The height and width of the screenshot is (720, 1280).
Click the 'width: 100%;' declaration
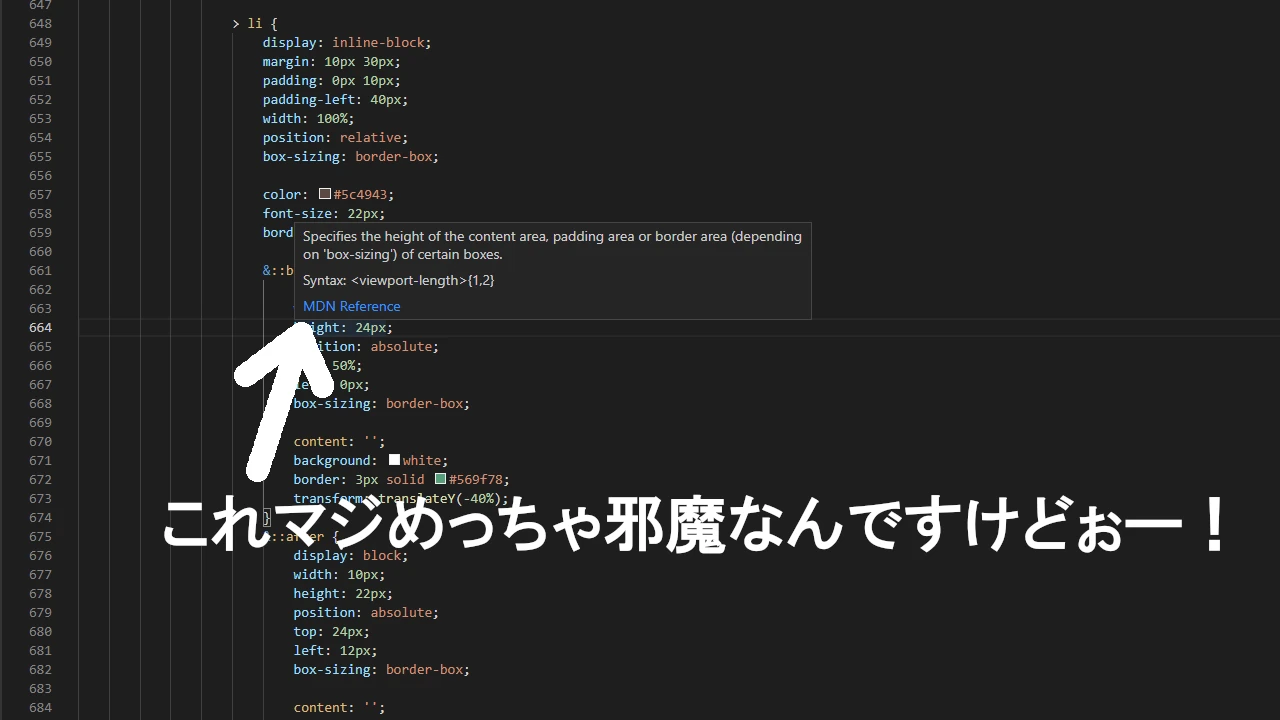(x=309, y=118)
